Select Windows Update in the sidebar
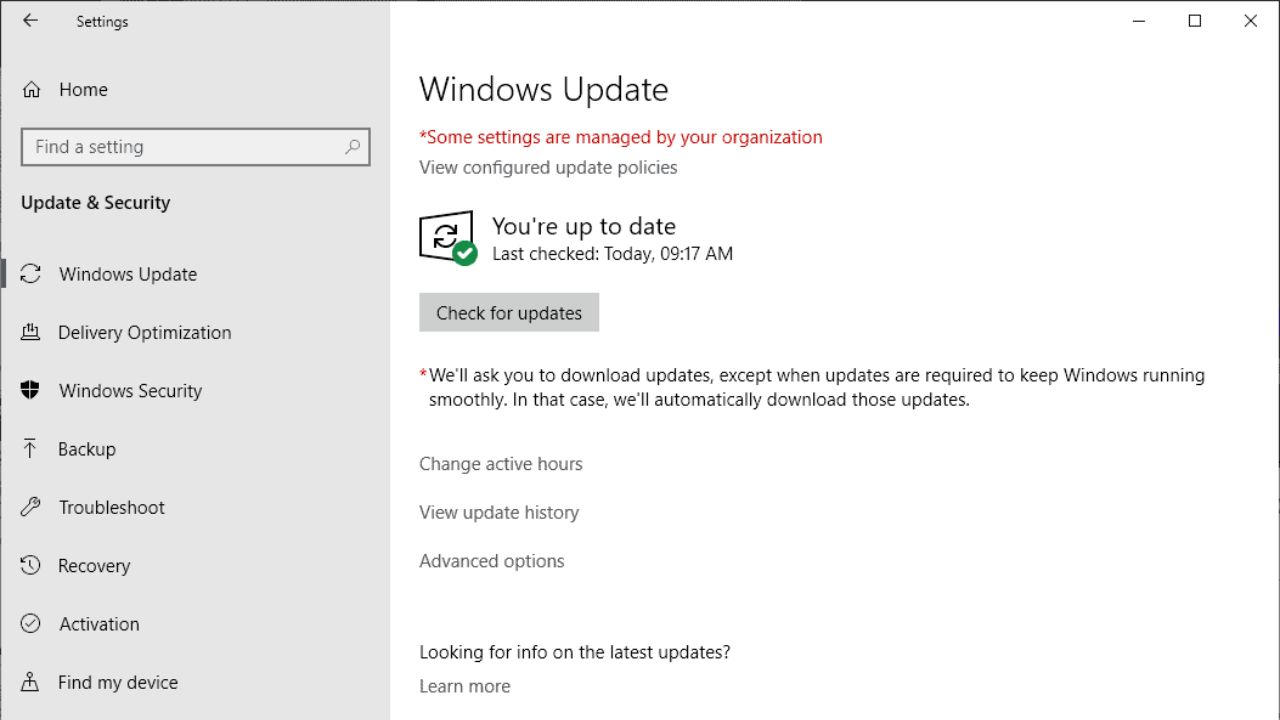The width and height of the screenshot is (1280, 720). click(128, 275)
